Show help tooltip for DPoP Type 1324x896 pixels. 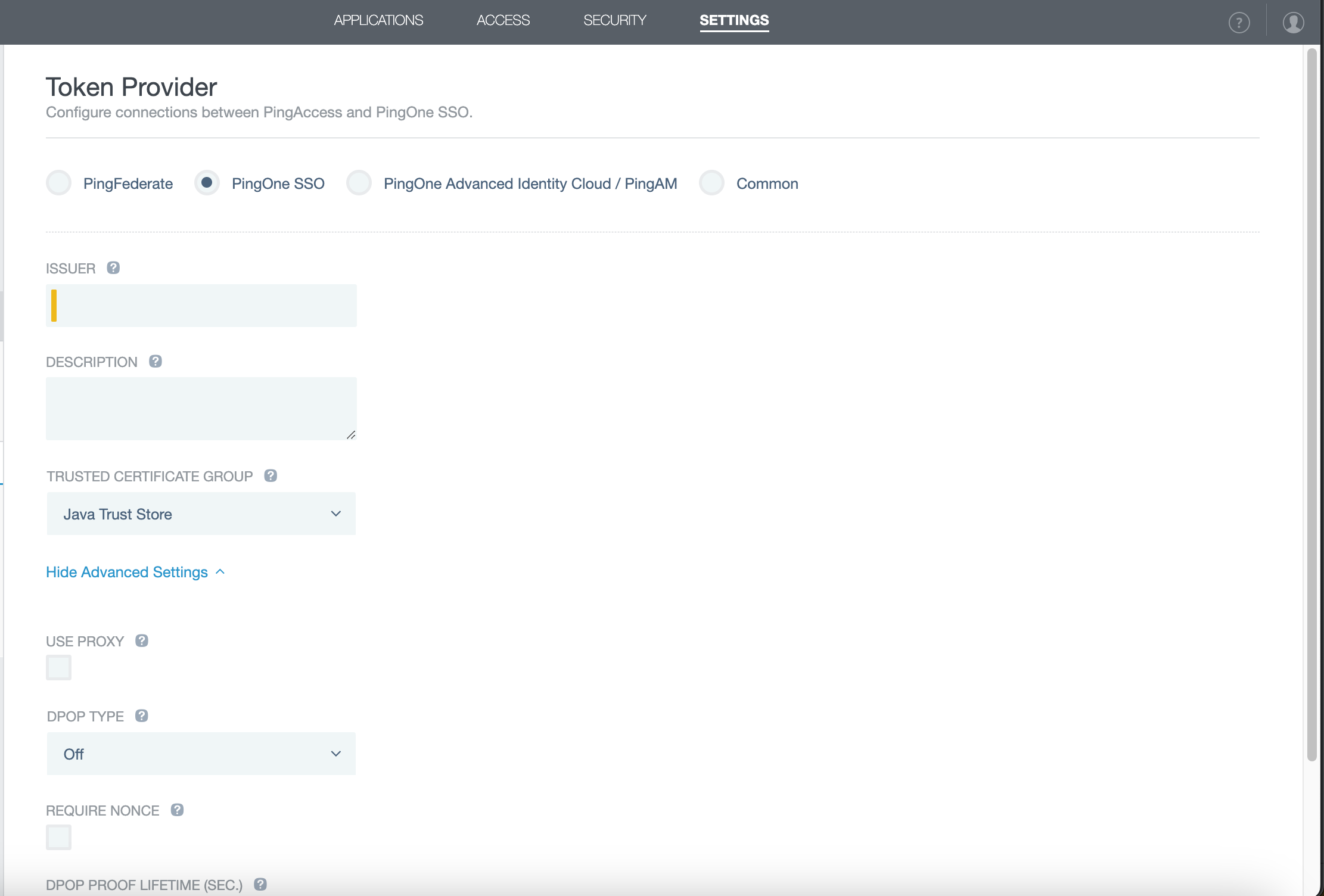[x=141, y=715]
